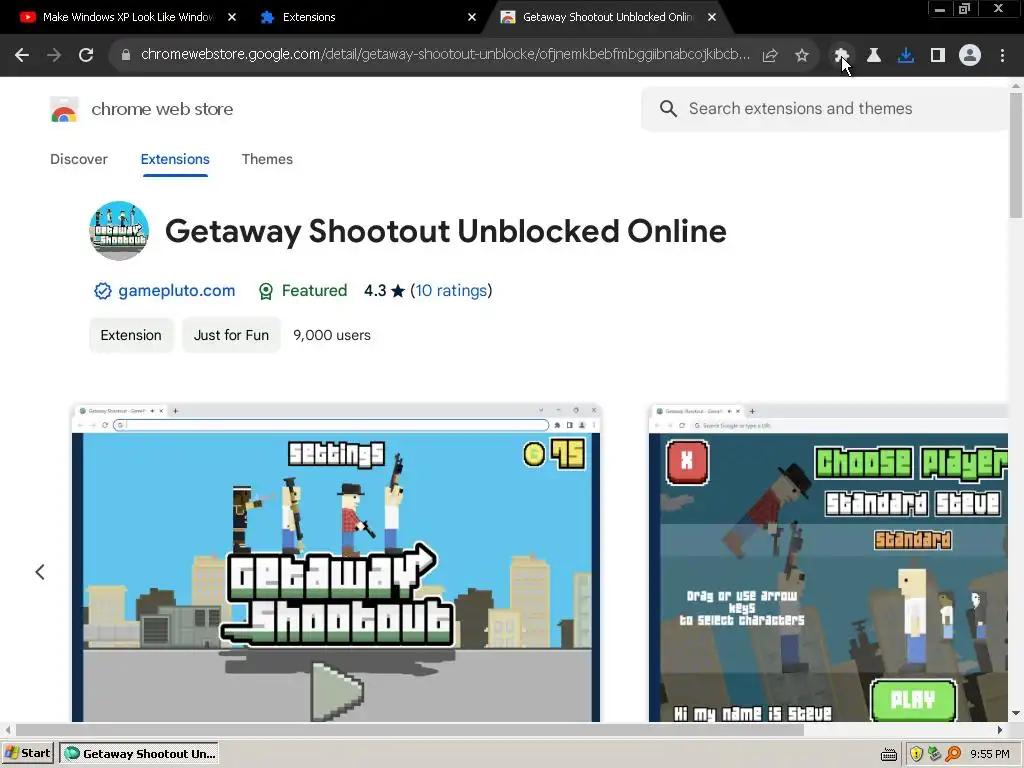Open the Choose Player screenshot
The height and width of the screenshot is (768, 1024).
[x=828, y=562]
